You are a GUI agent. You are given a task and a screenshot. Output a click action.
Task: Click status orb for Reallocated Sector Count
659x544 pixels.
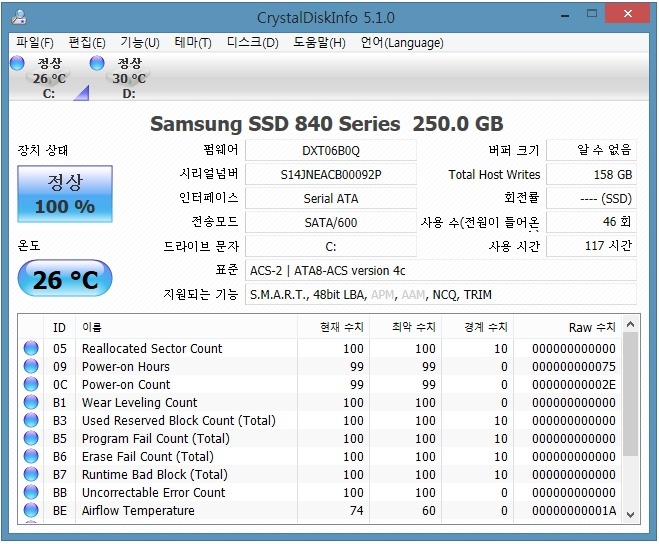pos(31,348)
